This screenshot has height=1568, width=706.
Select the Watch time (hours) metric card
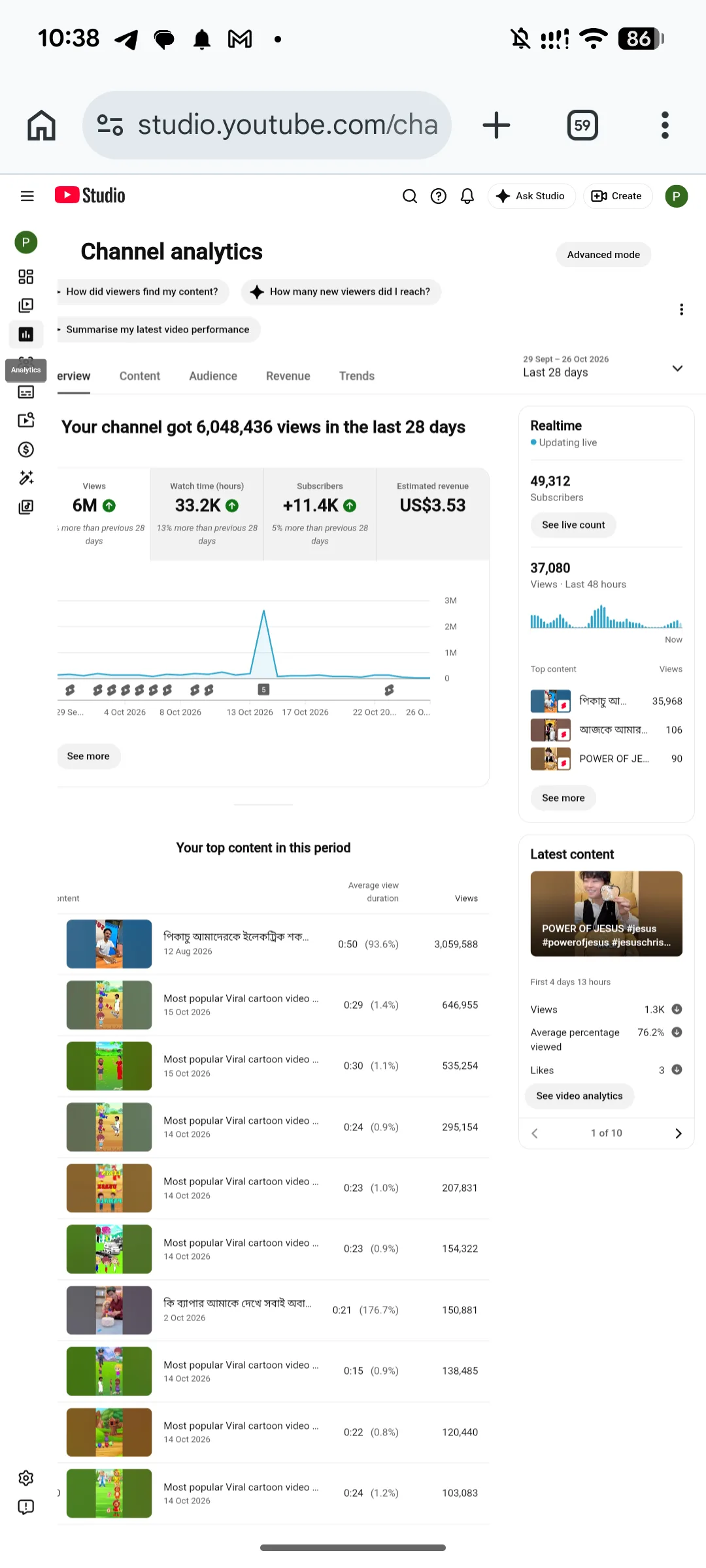pyautogui.click(x=207, y=514)
